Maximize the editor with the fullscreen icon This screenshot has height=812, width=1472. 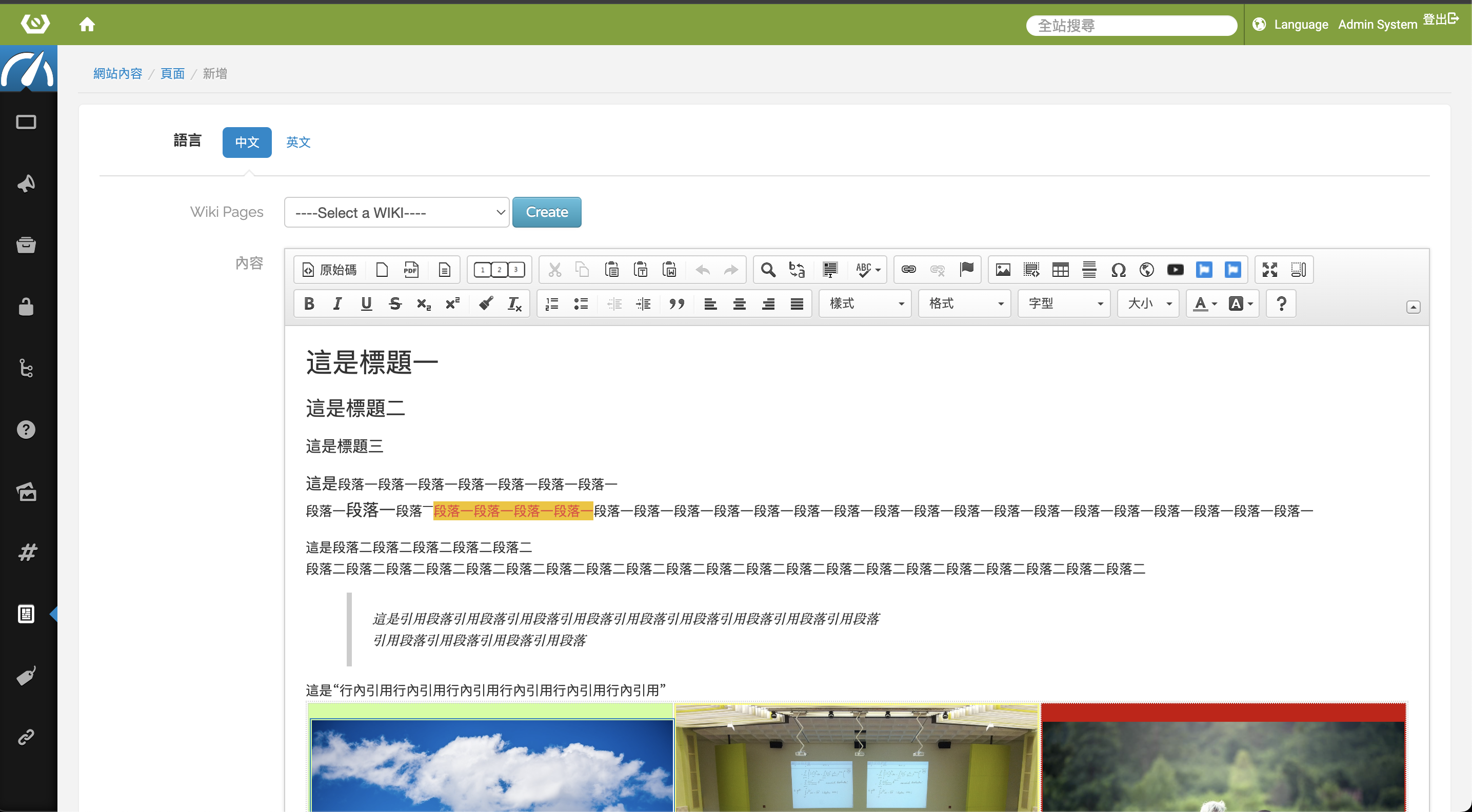[1270, 270]
